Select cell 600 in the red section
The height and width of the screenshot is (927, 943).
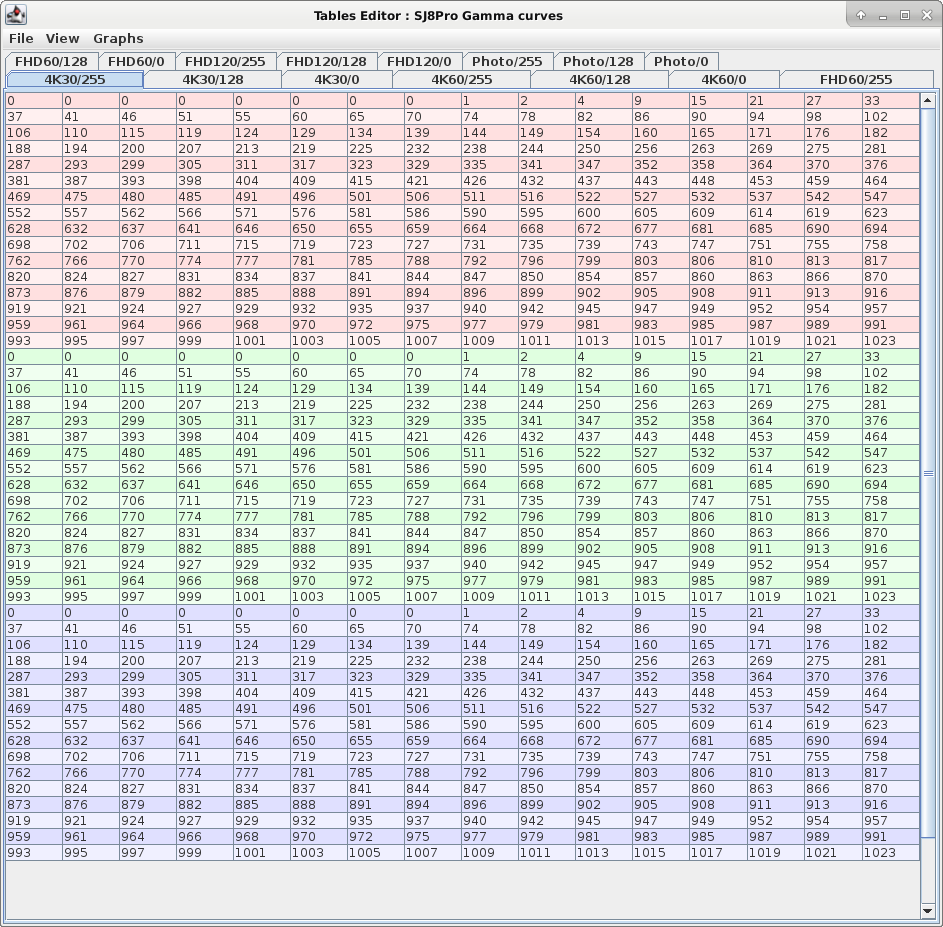coord(604,212)
